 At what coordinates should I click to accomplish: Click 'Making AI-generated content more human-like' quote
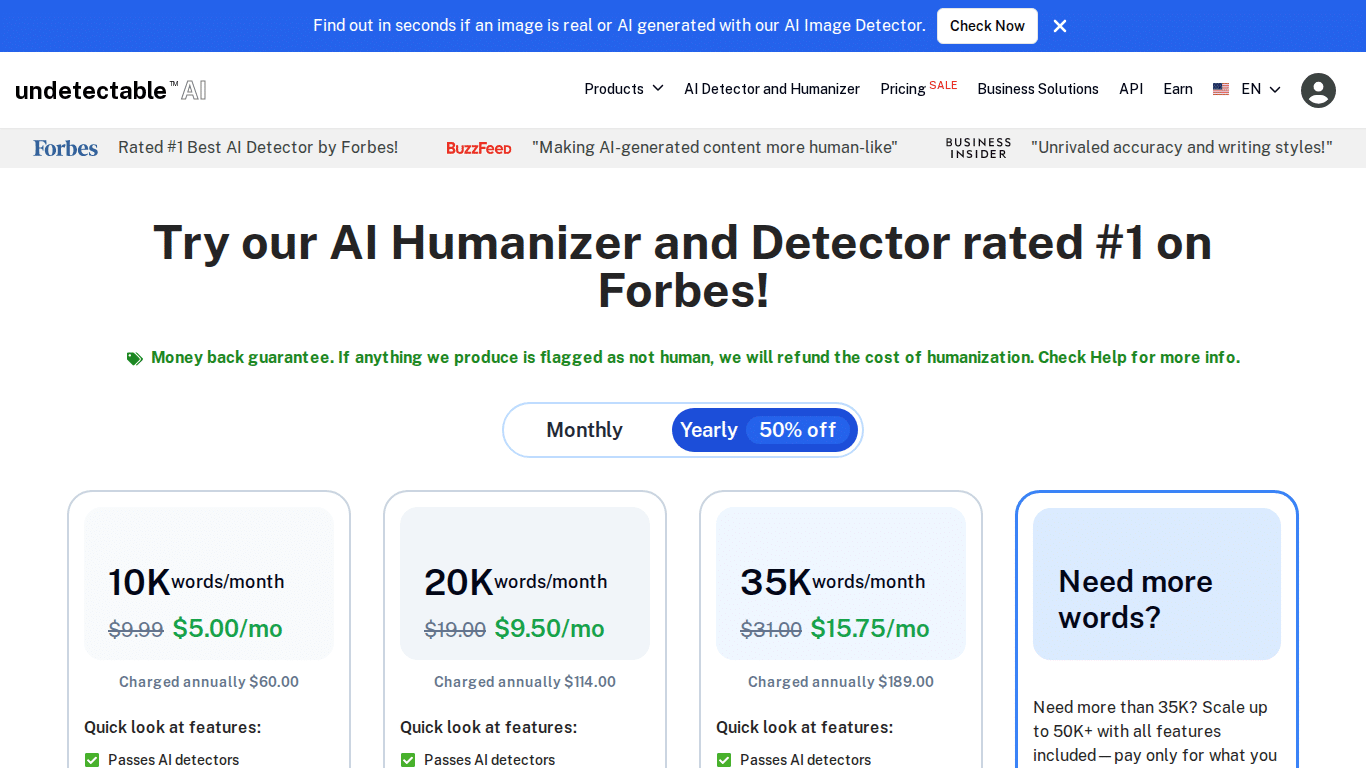click(x=715, y=147)
